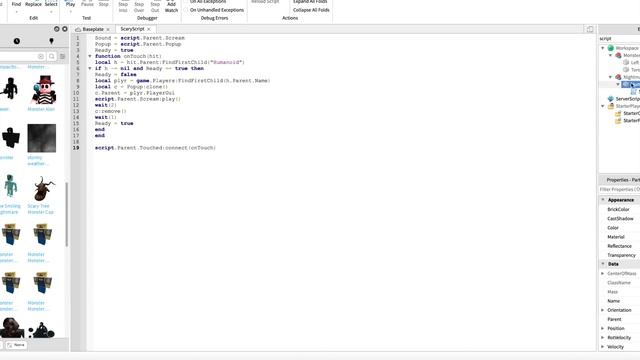Close the toolbox panel
This screenshot has width=640, height=360.
pos(64,29)
